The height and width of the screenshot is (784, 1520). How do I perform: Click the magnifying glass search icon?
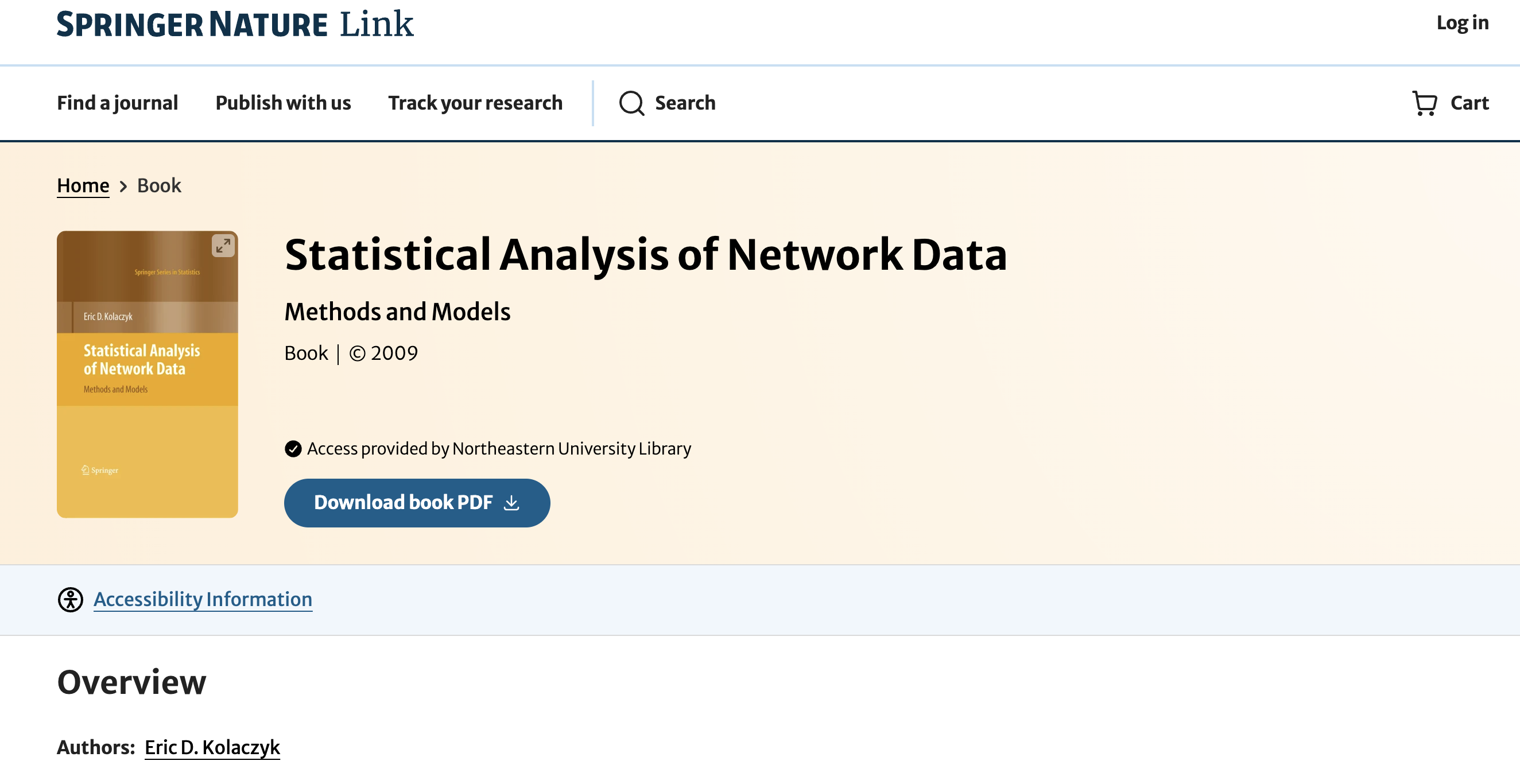pos(631,103)
